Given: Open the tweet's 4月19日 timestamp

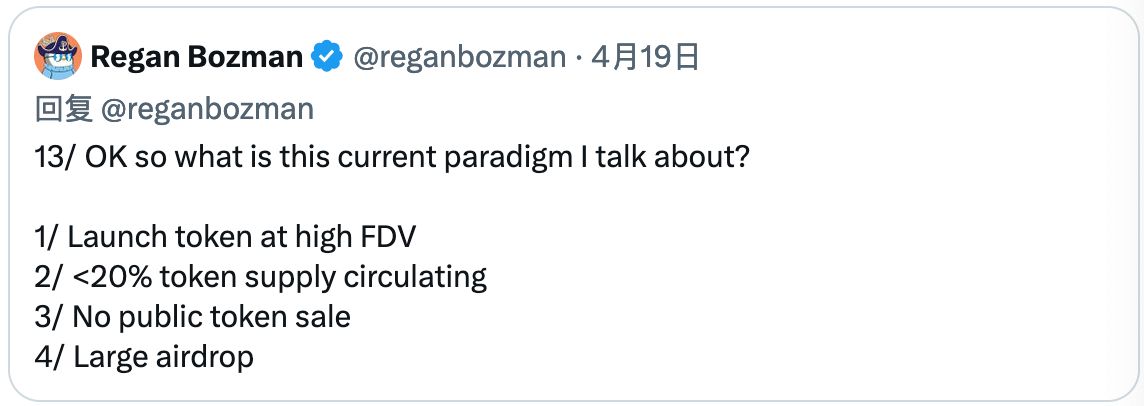Looking at the screenshot, I should (x=644, y=58).
